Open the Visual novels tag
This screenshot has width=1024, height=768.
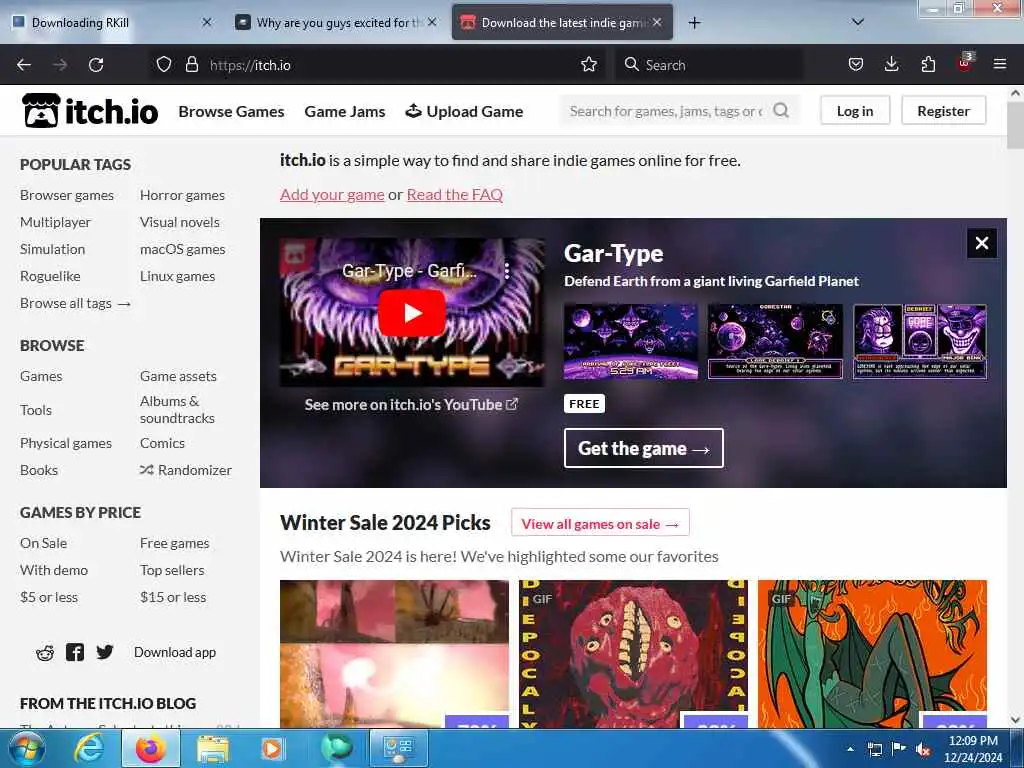(180, 222)
